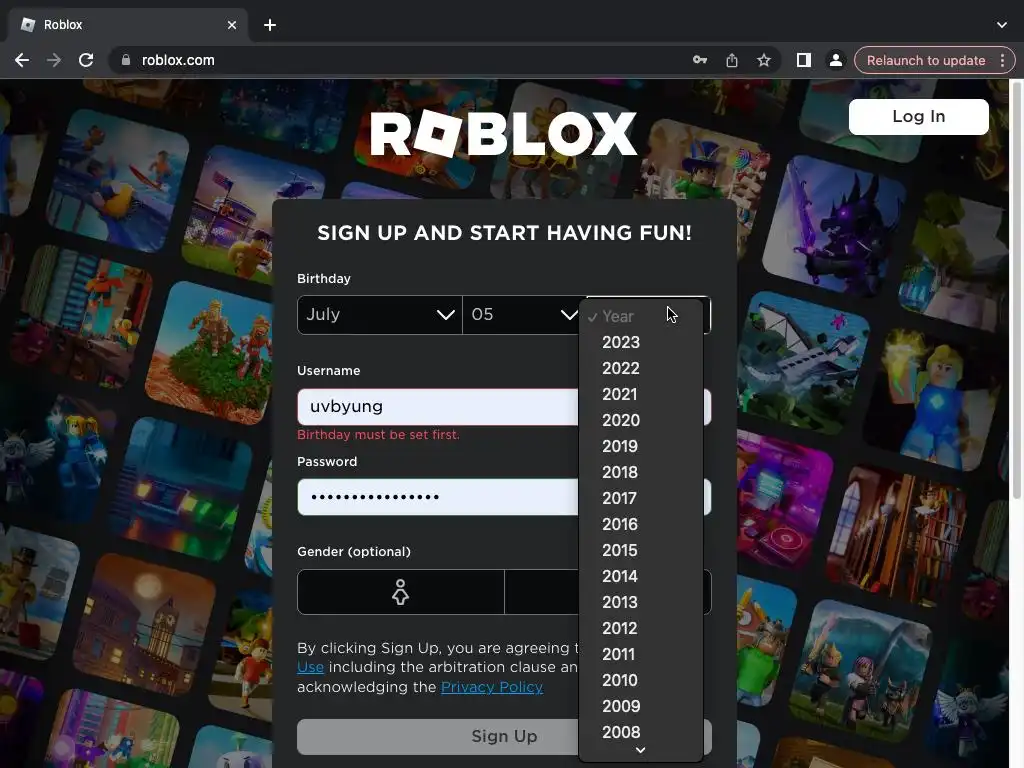Select 2022 from the year list
The width and height of the screenshot is (1024, 768).
(641, 368)
